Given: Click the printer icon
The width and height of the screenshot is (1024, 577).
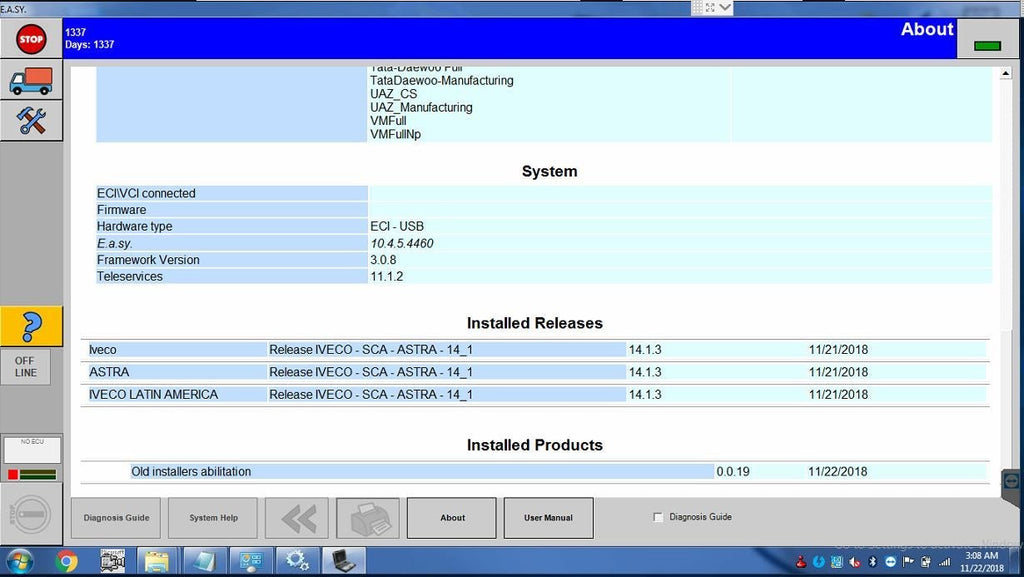Looking at the screenshot, I should pyautogui.click(x=368, y=518).
